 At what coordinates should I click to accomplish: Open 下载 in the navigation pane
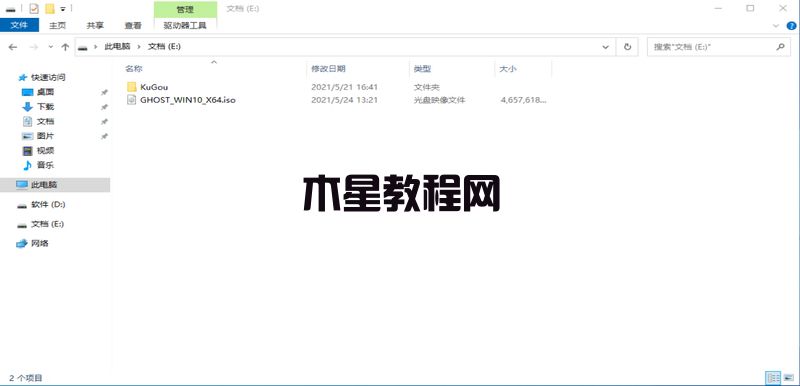pyautogui.click(x=45, y=107)
